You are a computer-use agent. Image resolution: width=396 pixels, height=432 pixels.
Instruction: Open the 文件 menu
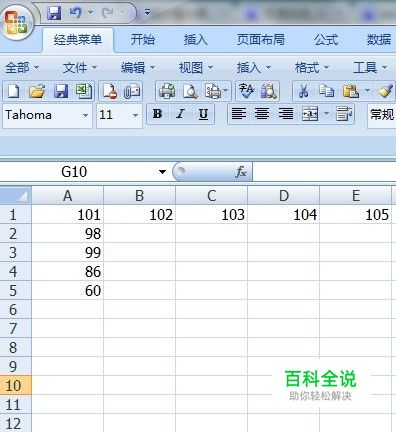click(80, 68)
